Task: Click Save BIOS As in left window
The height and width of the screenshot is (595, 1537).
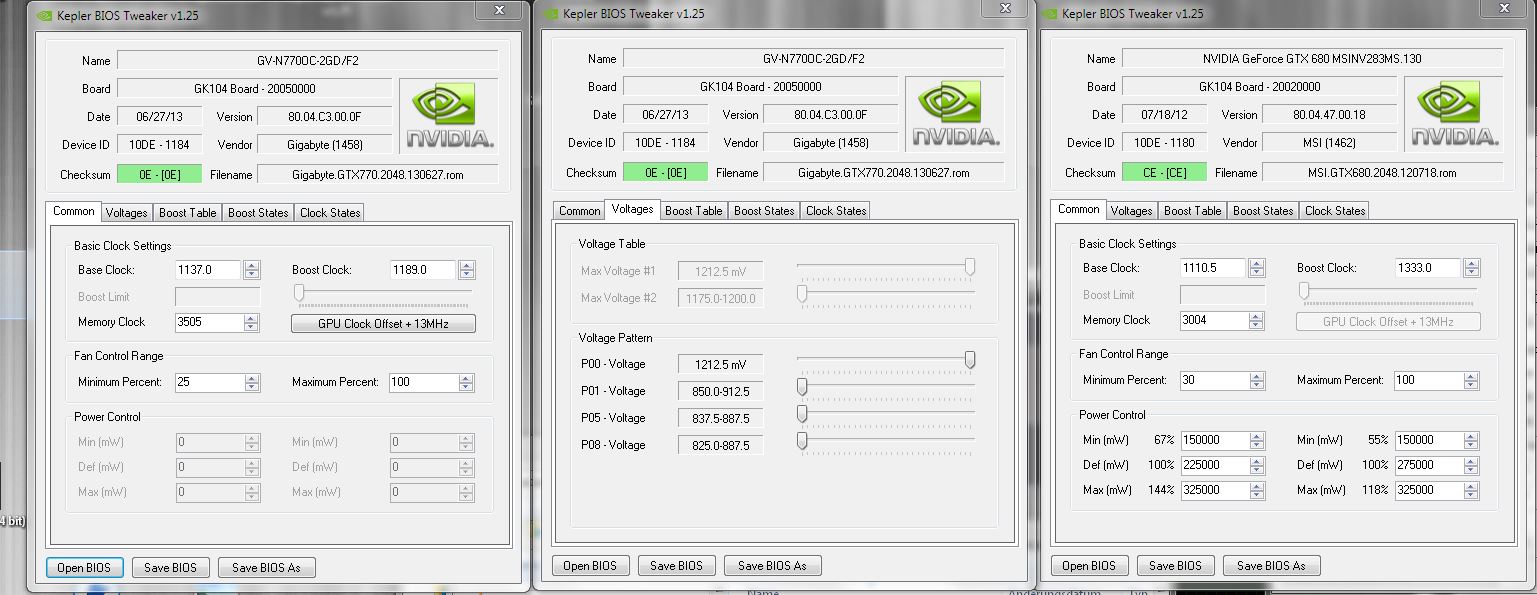Action: pos(266,568)
